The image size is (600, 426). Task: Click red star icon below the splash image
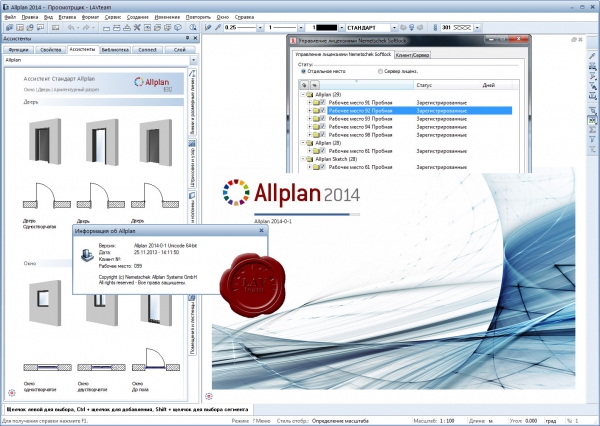209,396
